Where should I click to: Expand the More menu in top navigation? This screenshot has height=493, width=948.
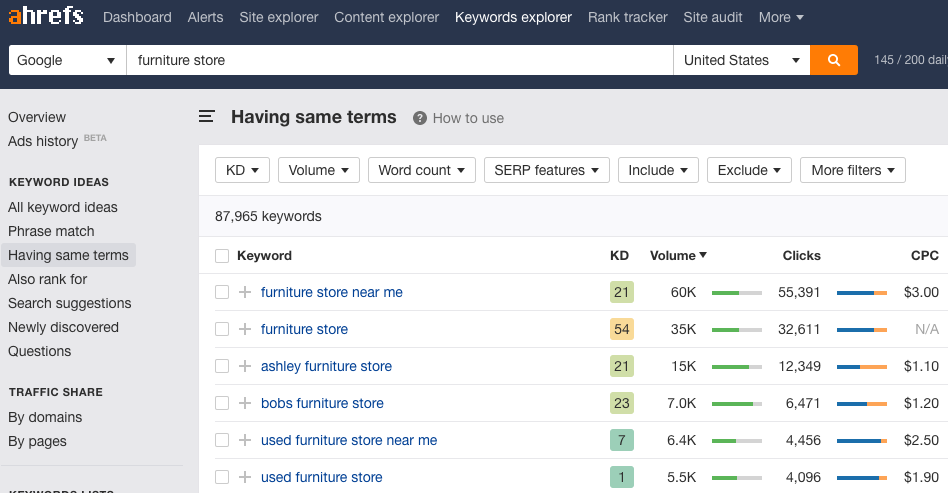click(x=781, y=17)
